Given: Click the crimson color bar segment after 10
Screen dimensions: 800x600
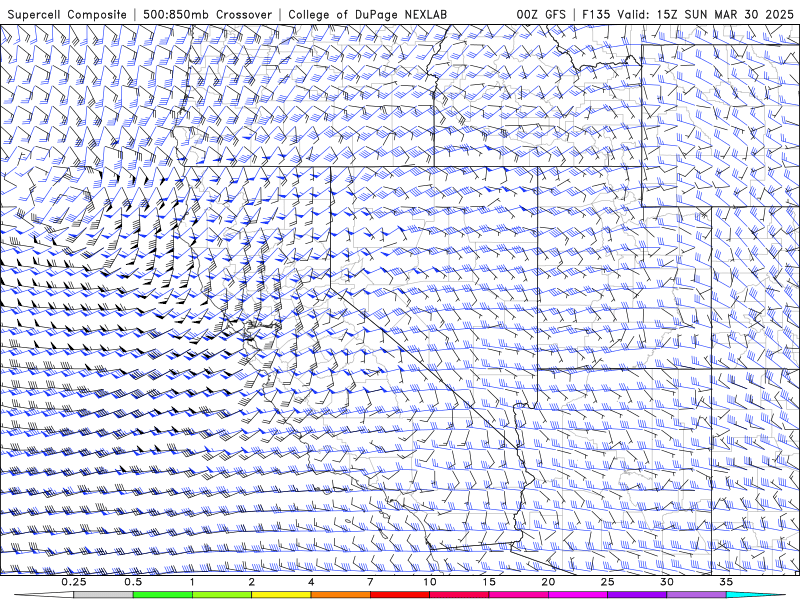Looking at the screenshot, I should tap(459, 595).
